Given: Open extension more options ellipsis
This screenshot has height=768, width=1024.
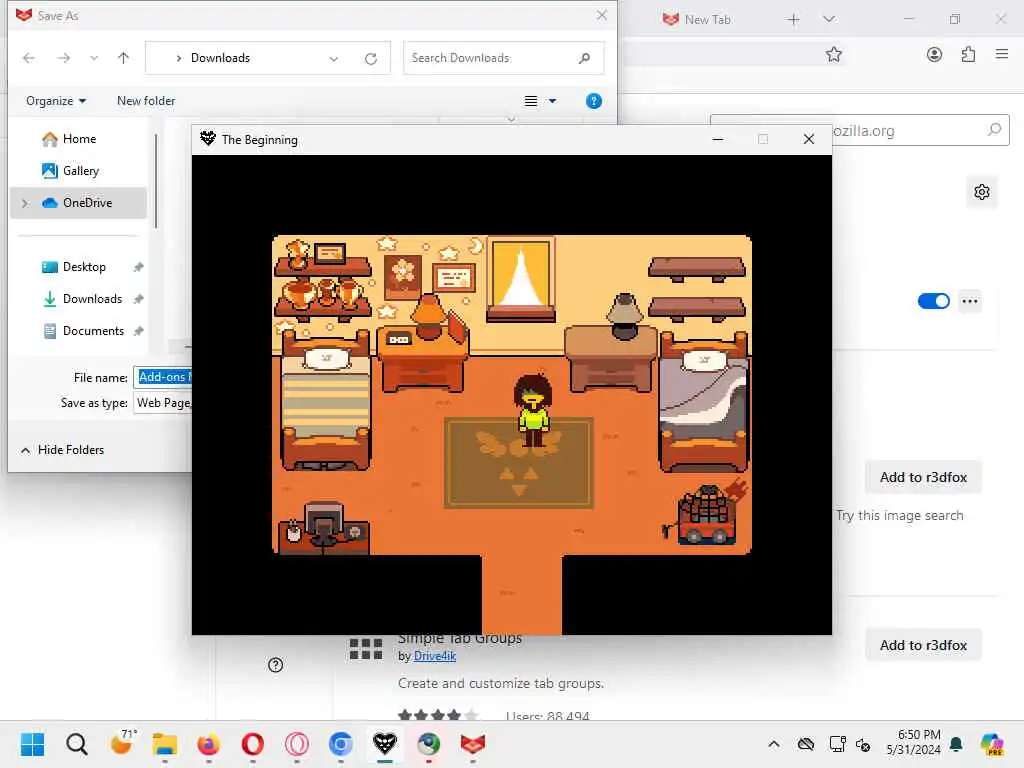Looking at the screenshot, I should (x=970, y=301).
